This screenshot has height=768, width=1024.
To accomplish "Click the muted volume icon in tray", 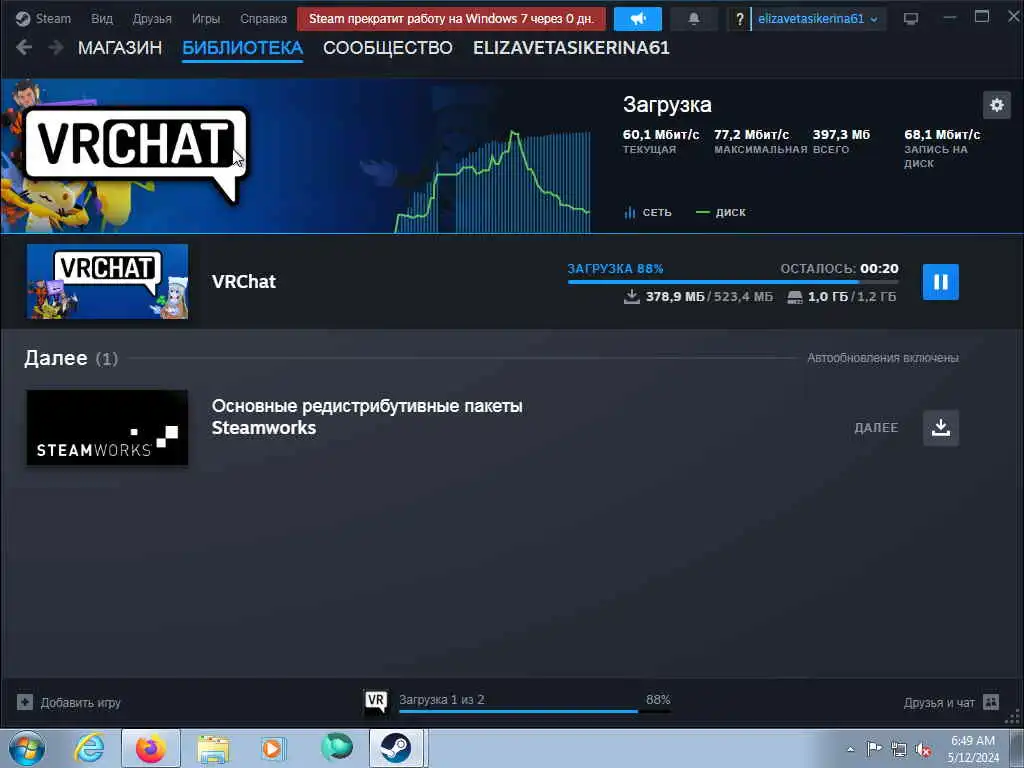I will pyautogui.click(x=923, y=749).
